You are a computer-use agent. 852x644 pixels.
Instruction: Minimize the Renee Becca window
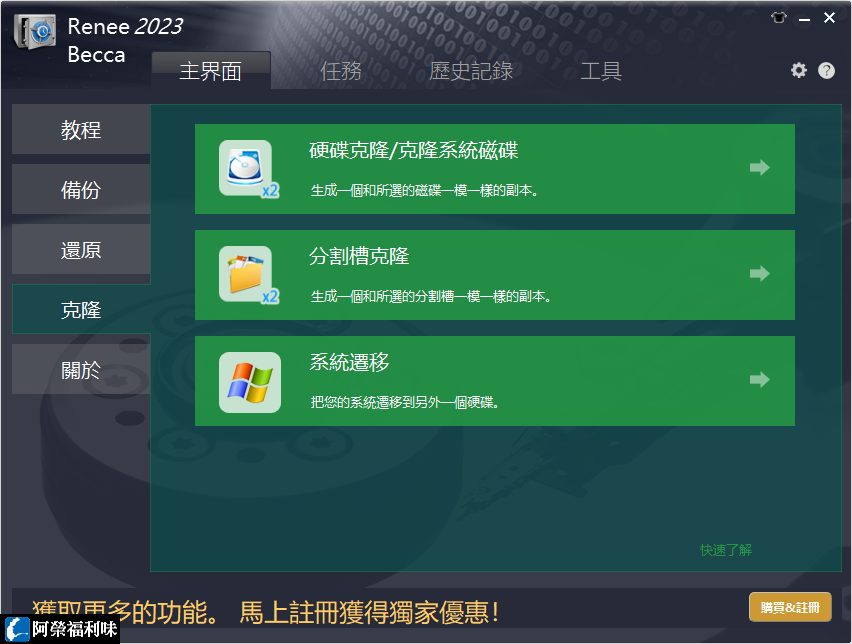pyautogui.click(x=804, y=19)
